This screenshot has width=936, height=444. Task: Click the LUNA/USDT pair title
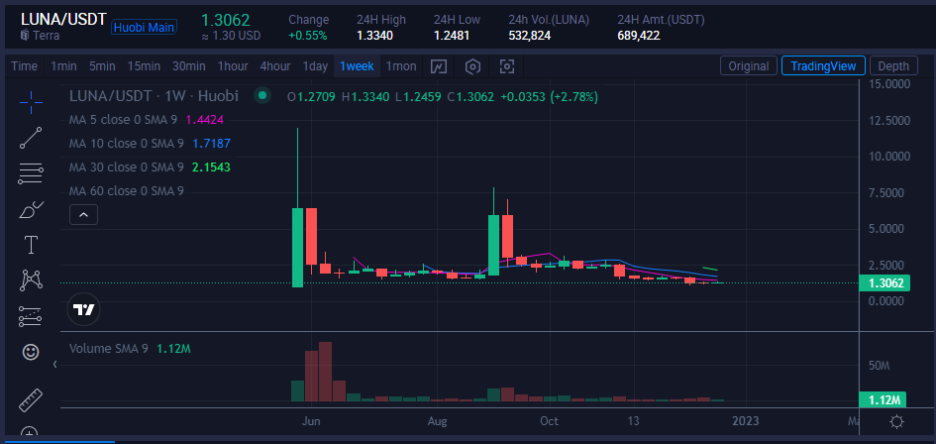(63, 18)
